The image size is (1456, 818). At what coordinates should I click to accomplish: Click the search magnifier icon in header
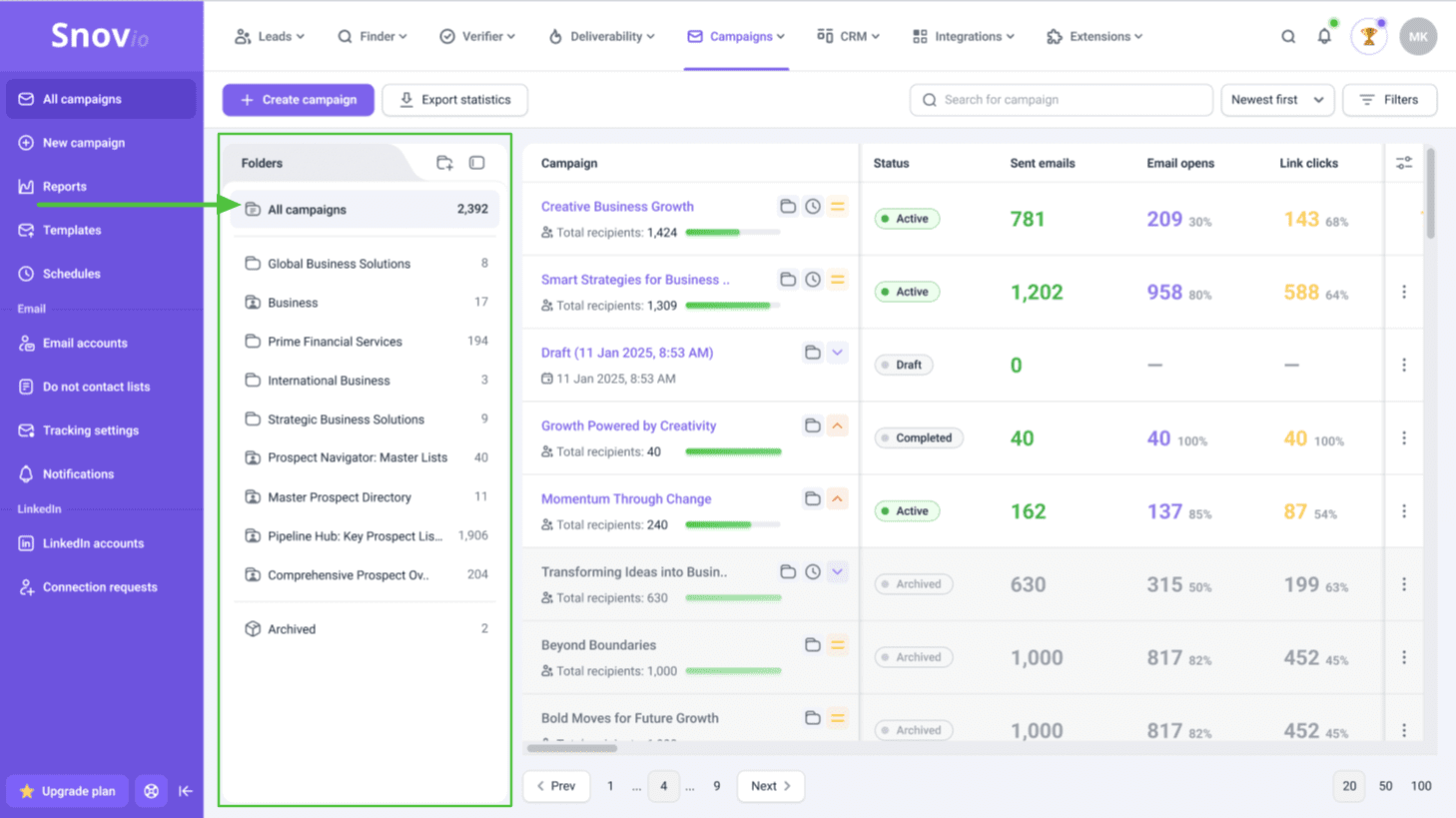click(1288, 37)
